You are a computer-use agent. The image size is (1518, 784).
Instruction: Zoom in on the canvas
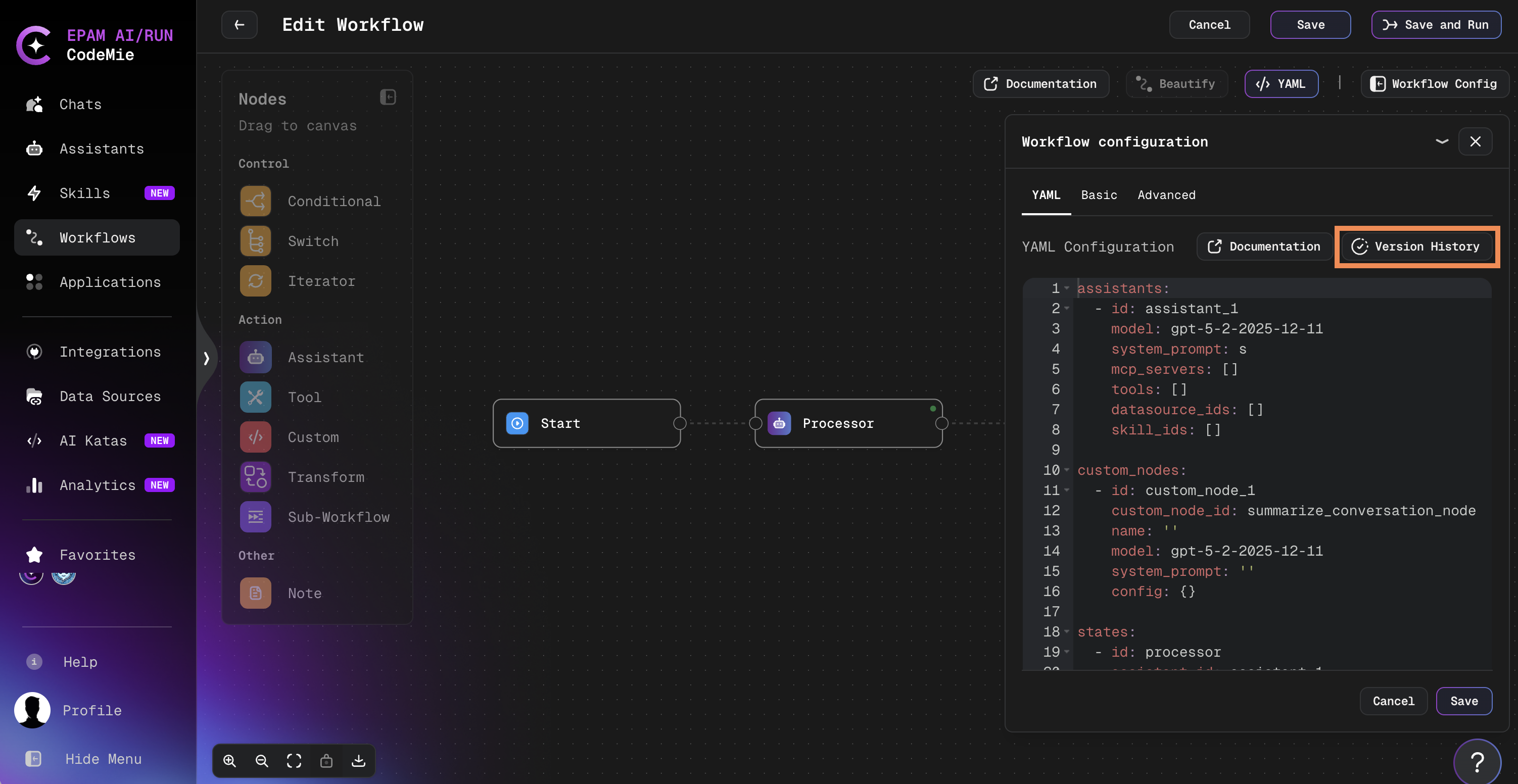coord(230,761)
